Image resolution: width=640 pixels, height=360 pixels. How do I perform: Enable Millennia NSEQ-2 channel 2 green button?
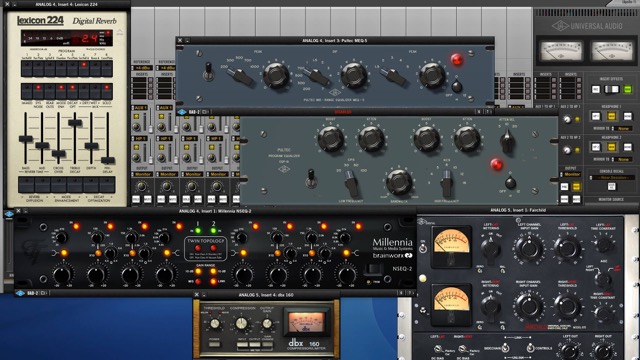pyautogui.click(x=213, y=231)
